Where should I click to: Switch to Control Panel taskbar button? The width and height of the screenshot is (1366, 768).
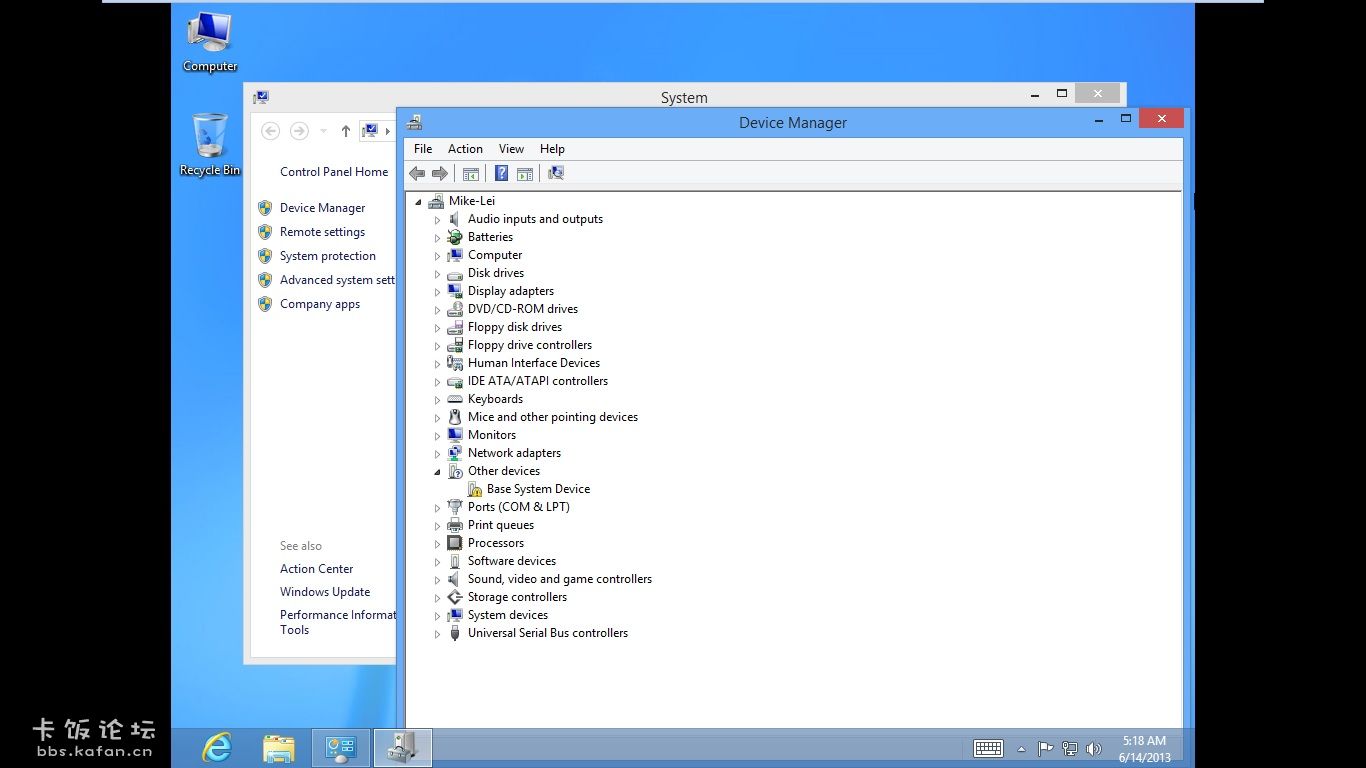[x=341, y=747]
